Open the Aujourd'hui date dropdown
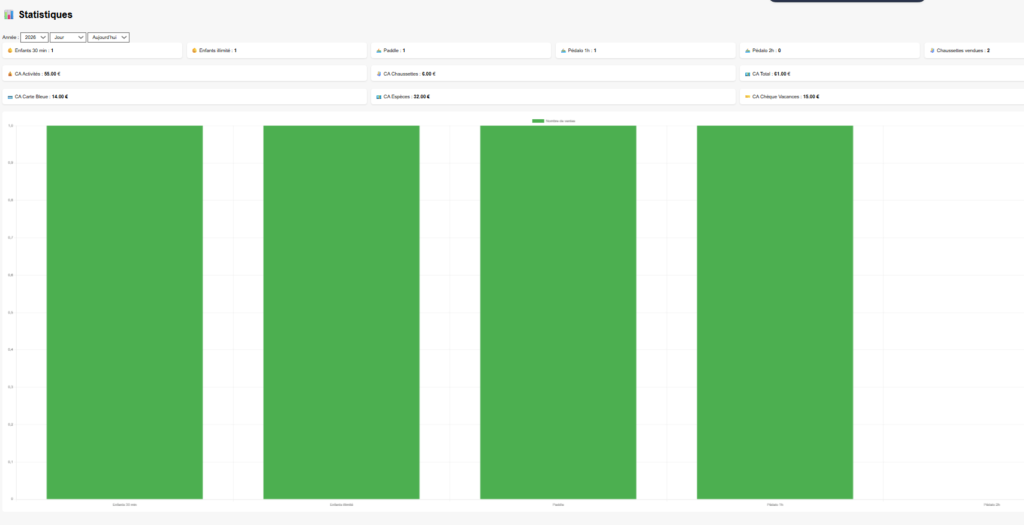Screen dimensions: 1024x525 point(108,37)
